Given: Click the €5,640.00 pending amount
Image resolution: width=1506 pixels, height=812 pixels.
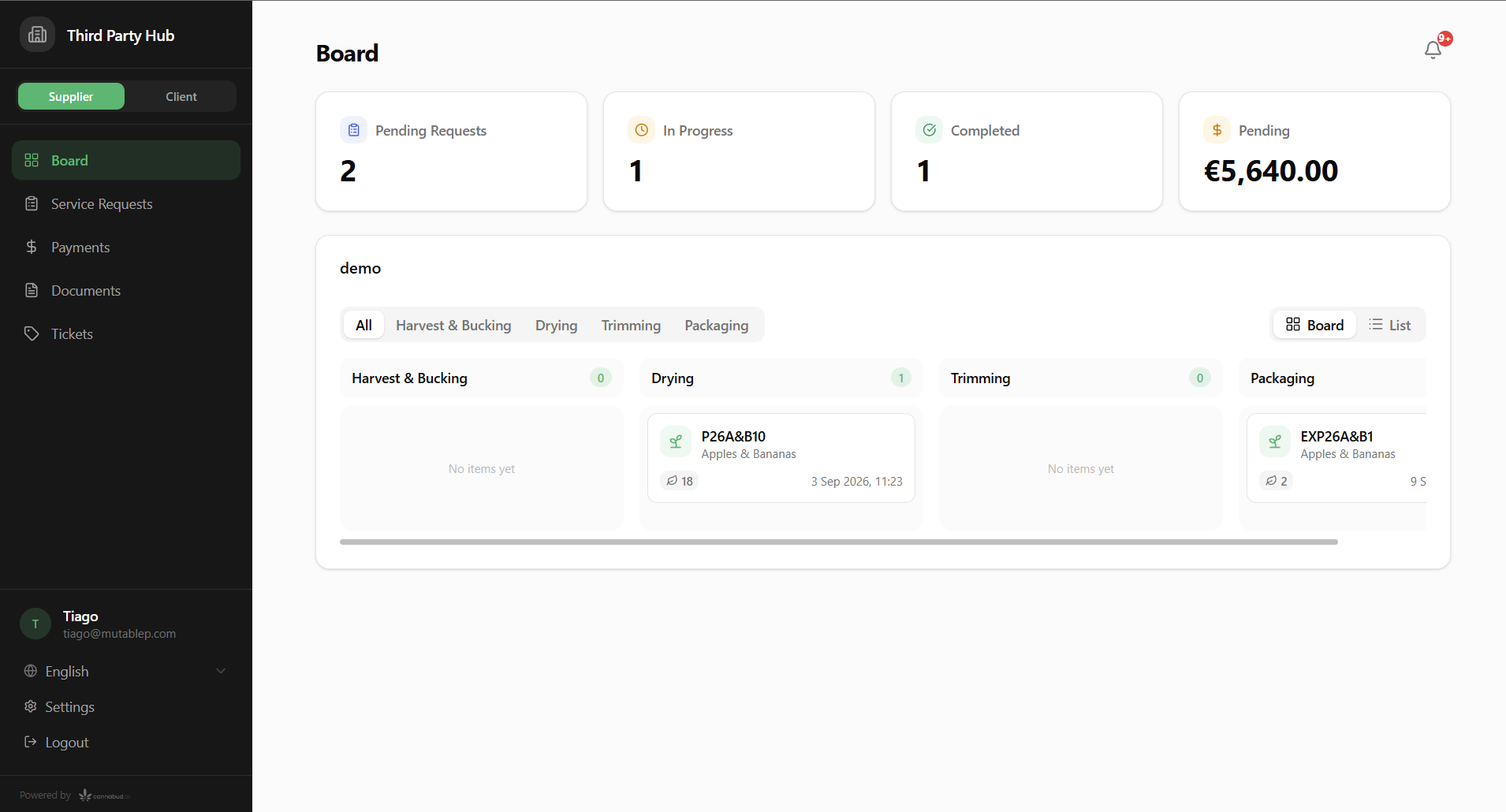Looking at the screenshot, I should [x=1271, y=171].
